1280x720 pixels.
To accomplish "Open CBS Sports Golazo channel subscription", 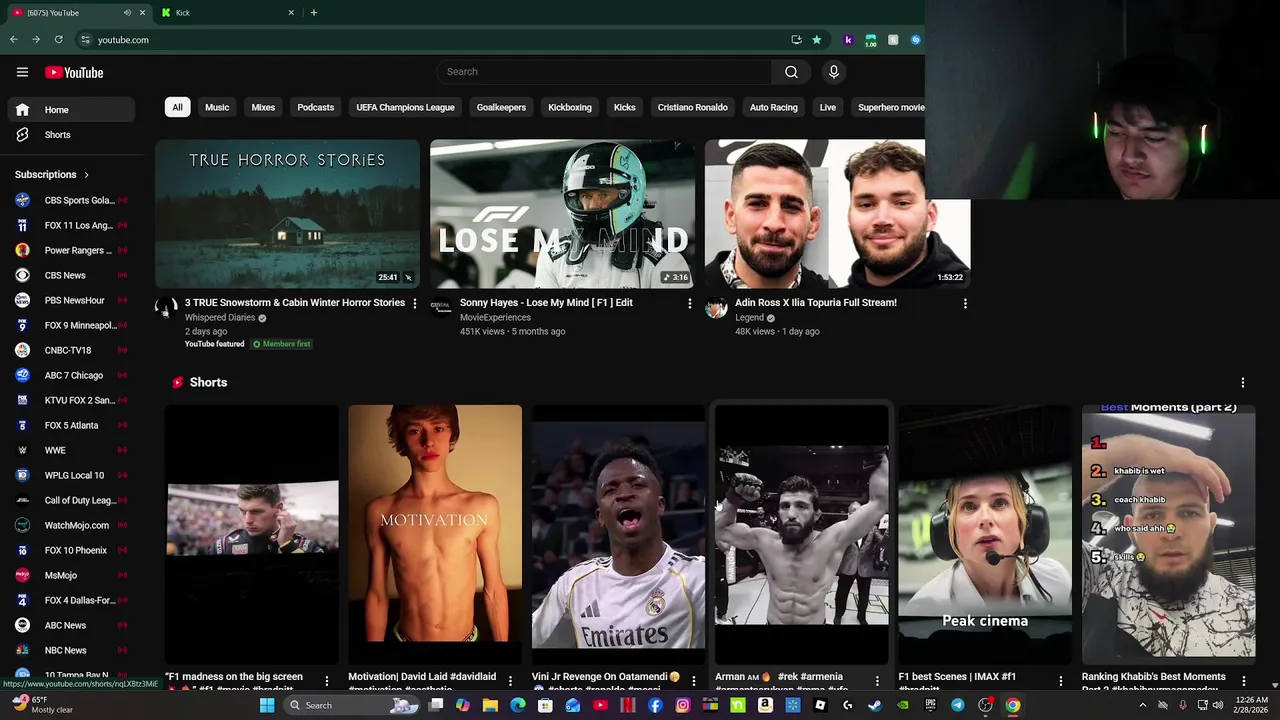I will point(70,200).
